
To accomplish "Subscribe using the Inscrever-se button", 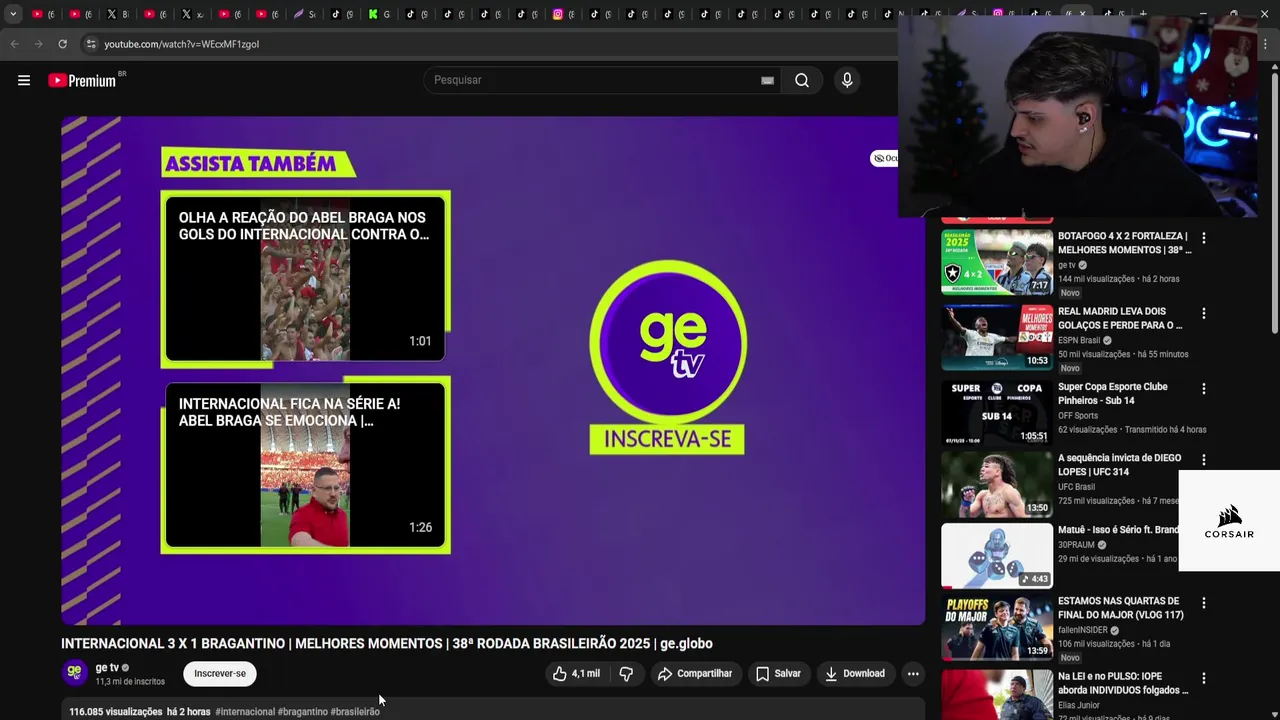I will 220,674.
